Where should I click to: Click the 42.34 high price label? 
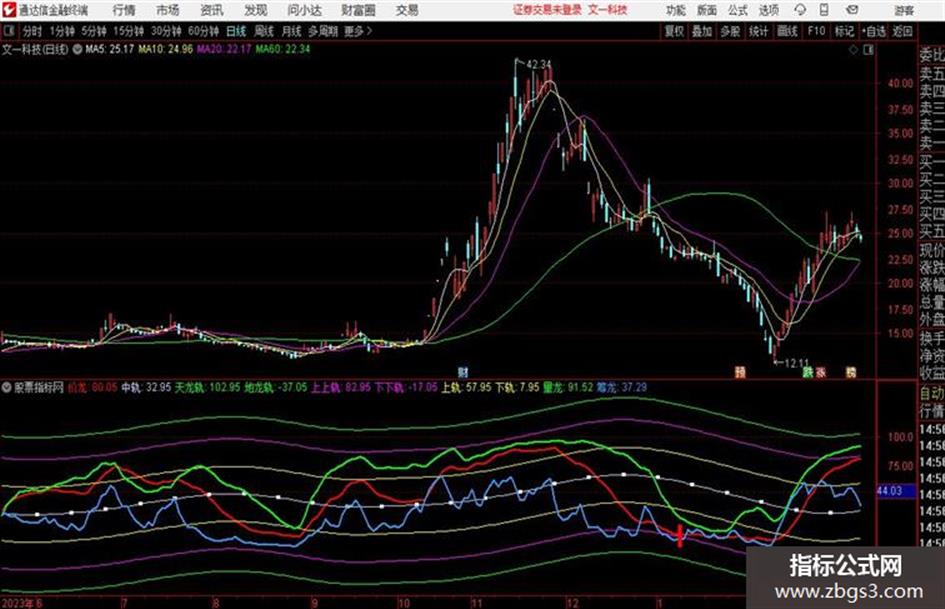[x=539, y=64]
